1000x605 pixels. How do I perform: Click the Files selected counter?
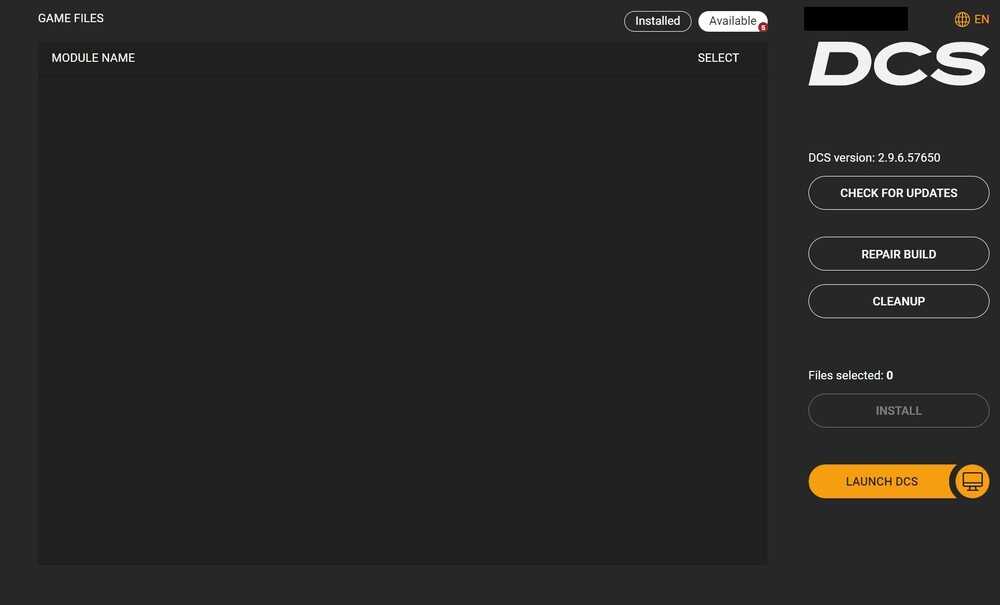850,375
